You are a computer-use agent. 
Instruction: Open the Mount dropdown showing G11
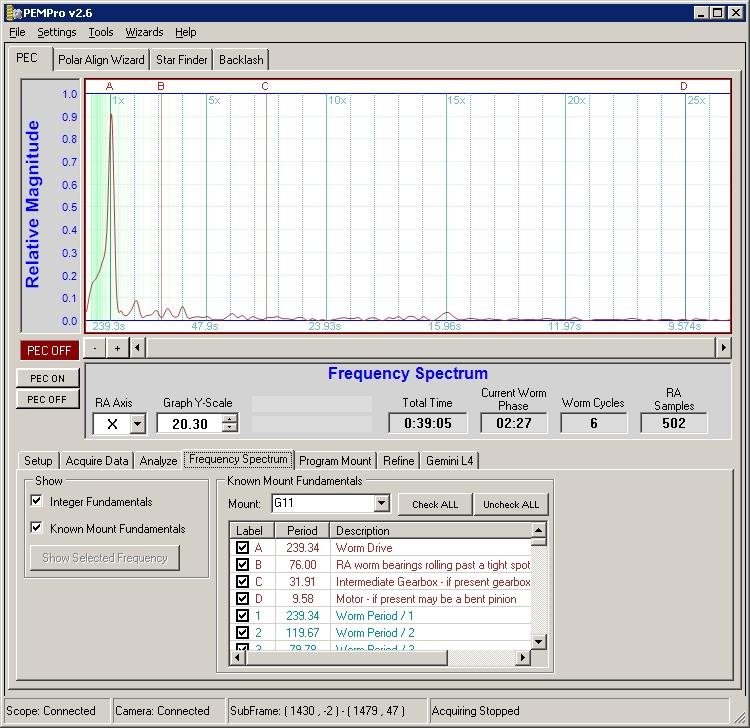[x=381, y=503]
